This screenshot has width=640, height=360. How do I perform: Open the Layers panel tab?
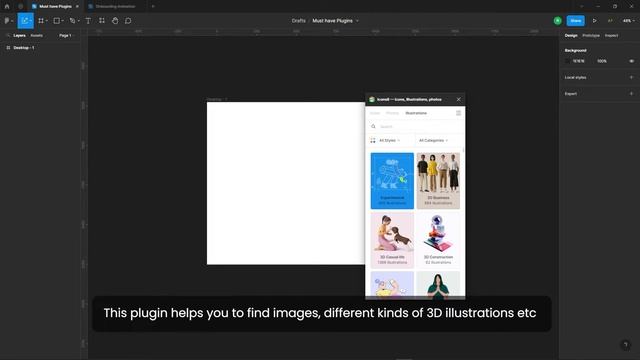point(19,36)
